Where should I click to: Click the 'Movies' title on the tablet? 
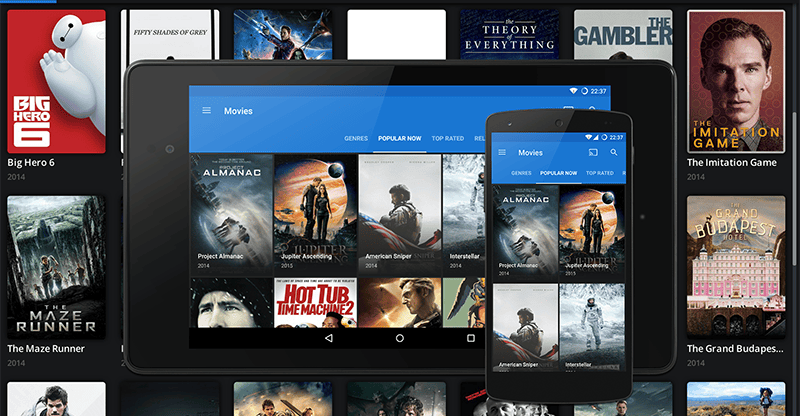coord(238,111)
